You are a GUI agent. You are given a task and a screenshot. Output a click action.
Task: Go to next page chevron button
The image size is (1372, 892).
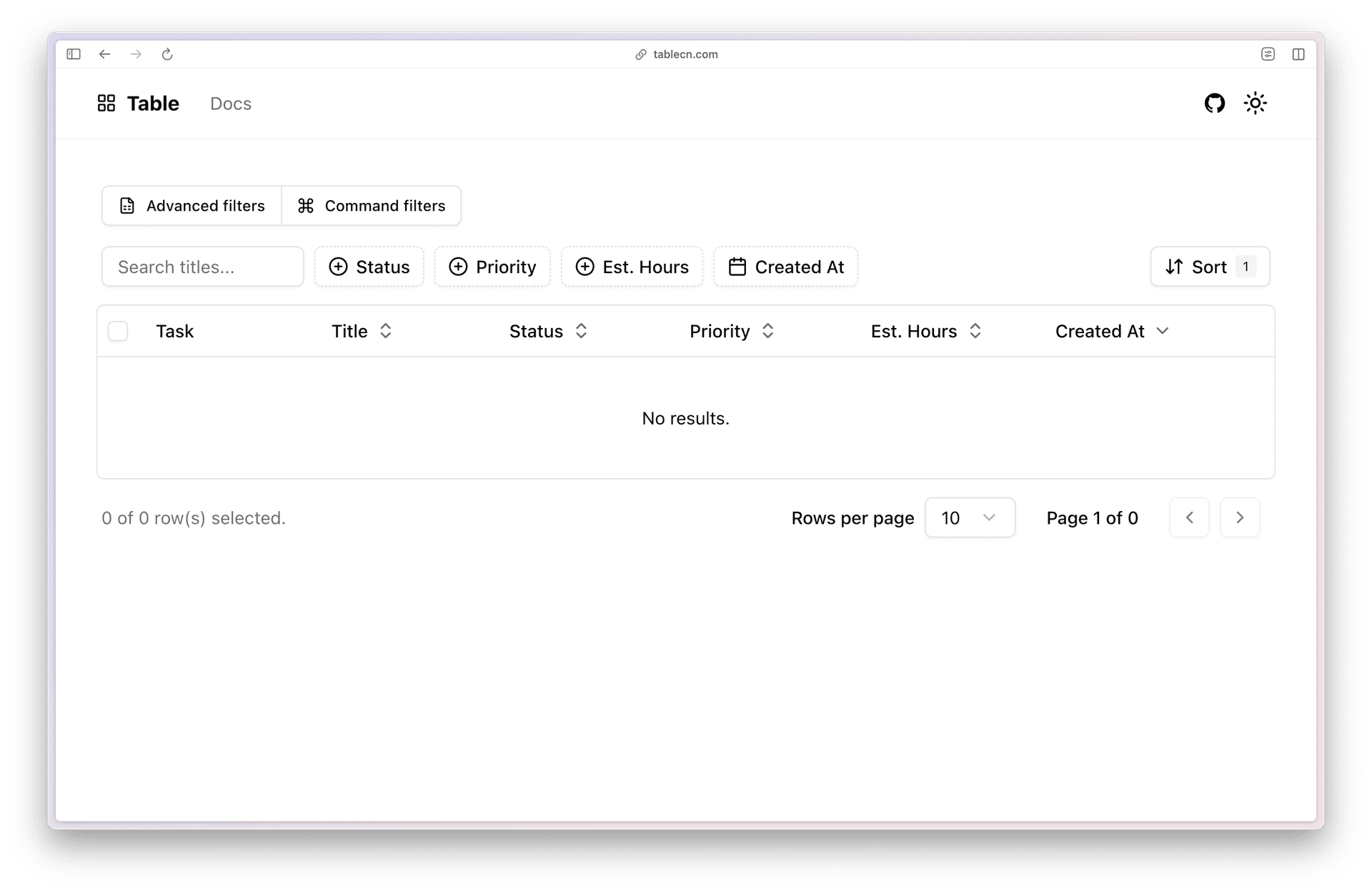pos(1239,517)
